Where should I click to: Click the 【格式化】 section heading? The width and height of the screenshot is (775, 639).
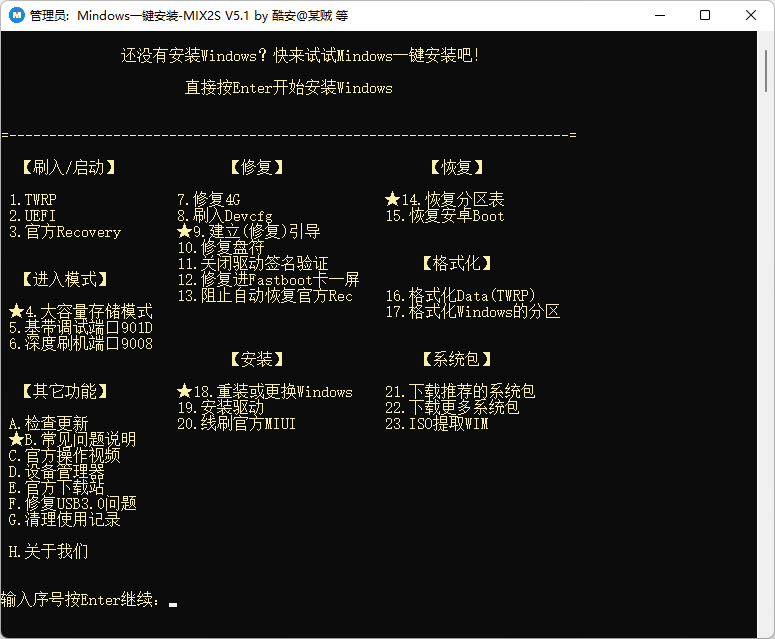[457, 263]
